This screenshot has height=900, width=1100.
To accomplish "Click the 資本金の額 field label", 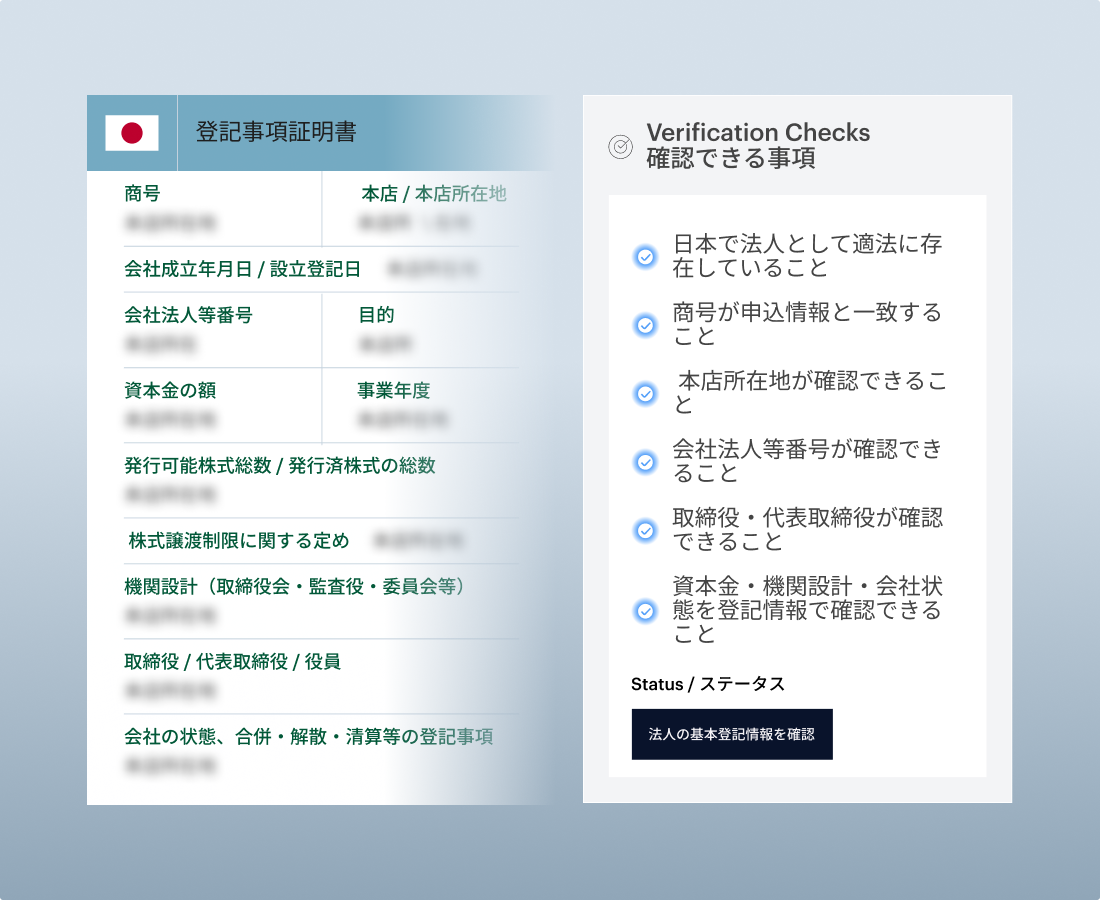I will click(170, 390).
